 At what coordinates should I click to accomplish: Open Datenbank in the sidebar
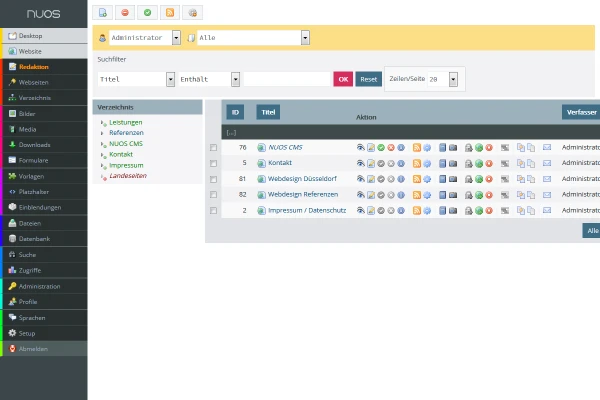[x=45, y=239]
